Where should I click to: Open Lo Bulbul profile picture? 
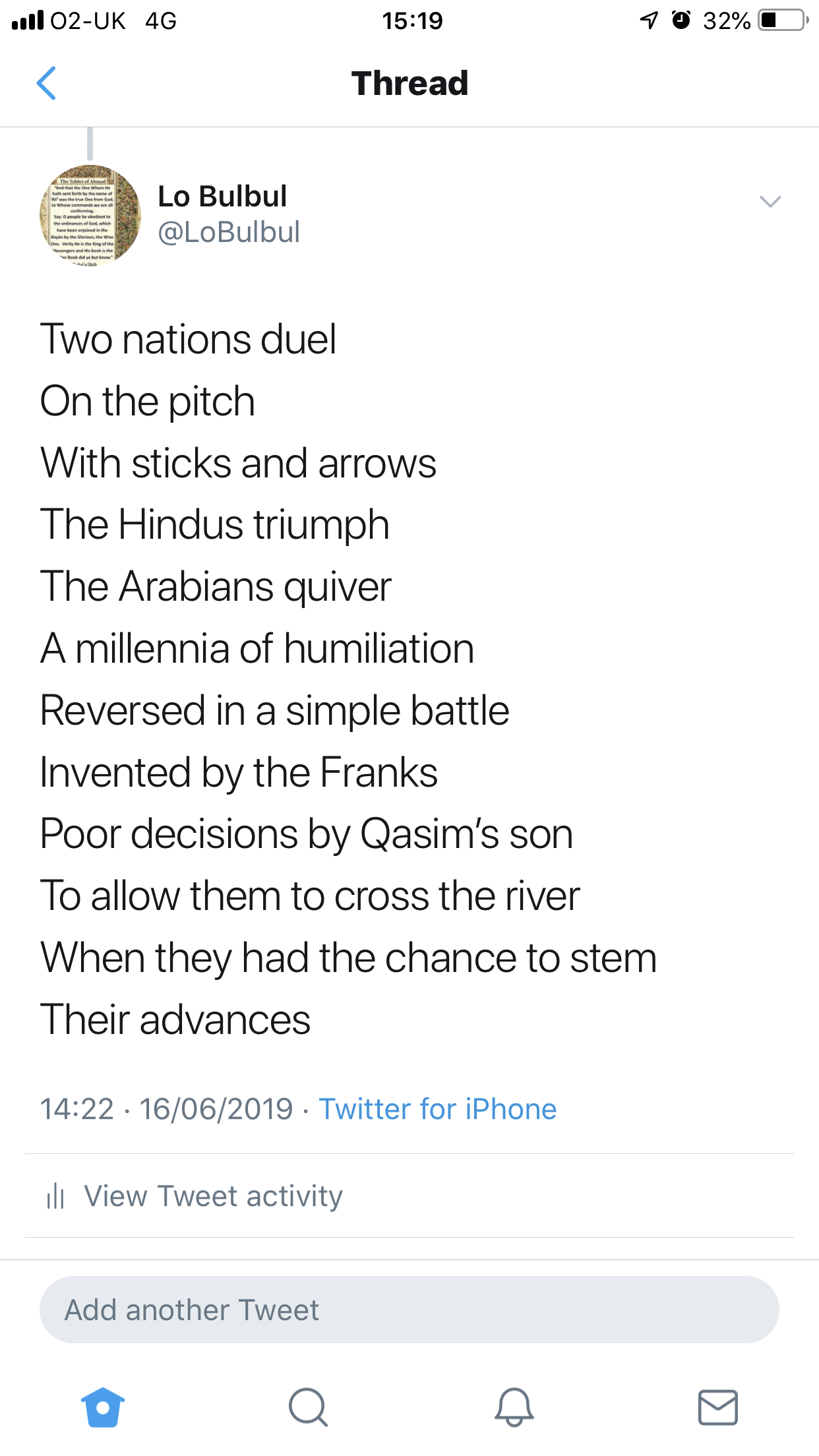coord(90,215)
